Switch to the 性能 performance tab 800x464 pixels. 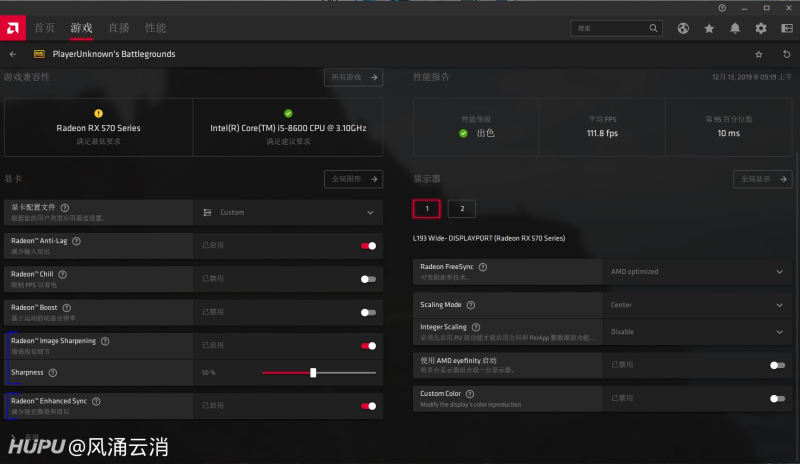click(x=156, y=28)
